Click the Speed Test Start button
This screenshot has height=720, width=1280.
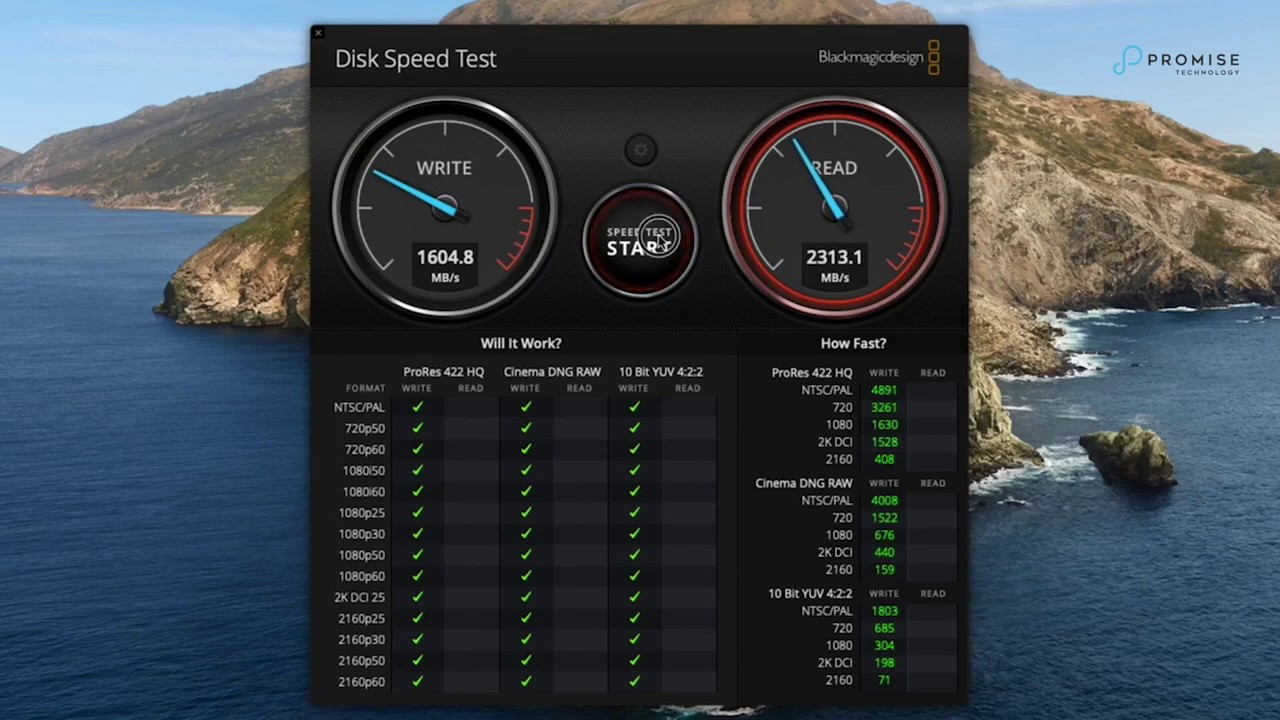[x=640, y=240]
